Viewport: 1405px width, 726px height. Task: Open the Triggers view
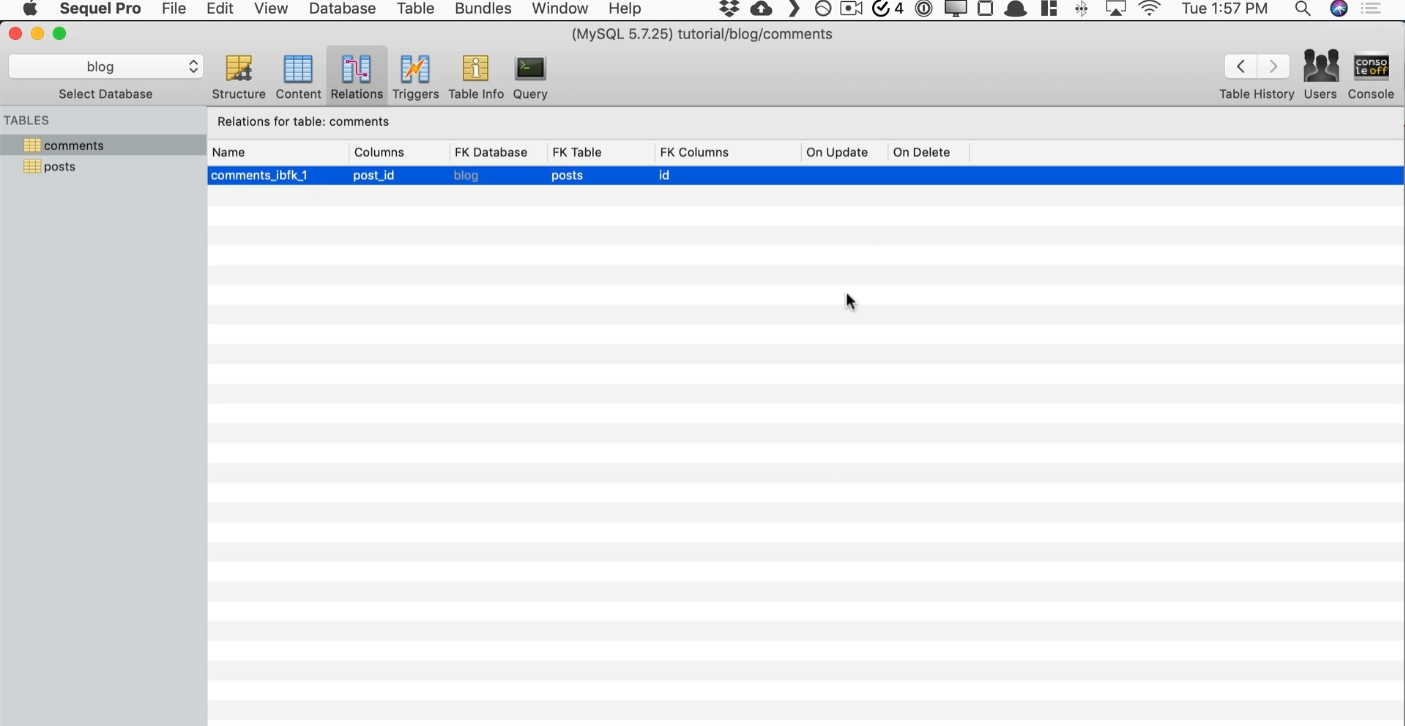point(416,77)
